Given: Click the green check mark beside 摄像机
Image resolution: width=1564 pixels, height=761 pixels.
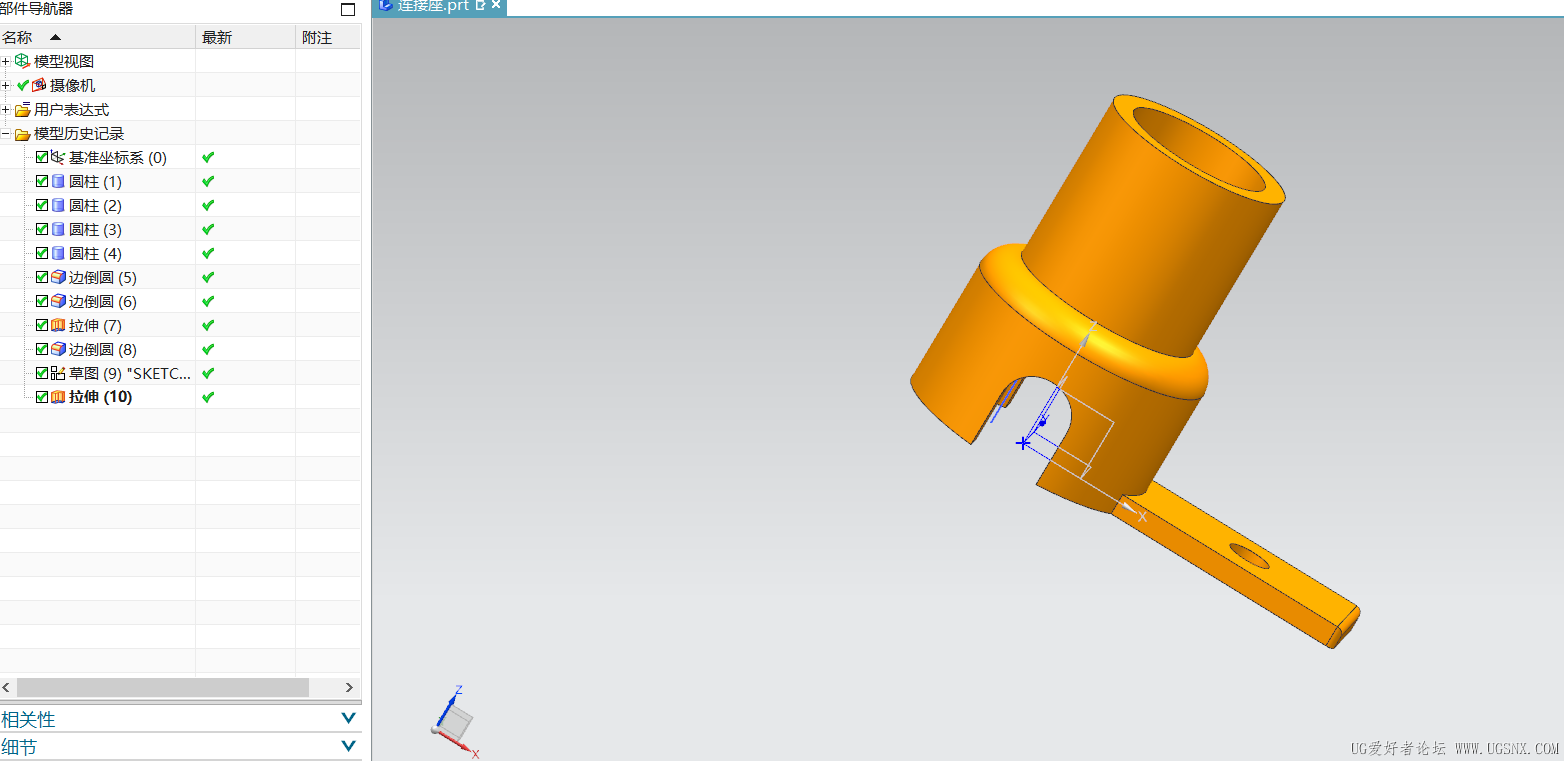Looking at the screenshot, I should click(x=23, y=85).
